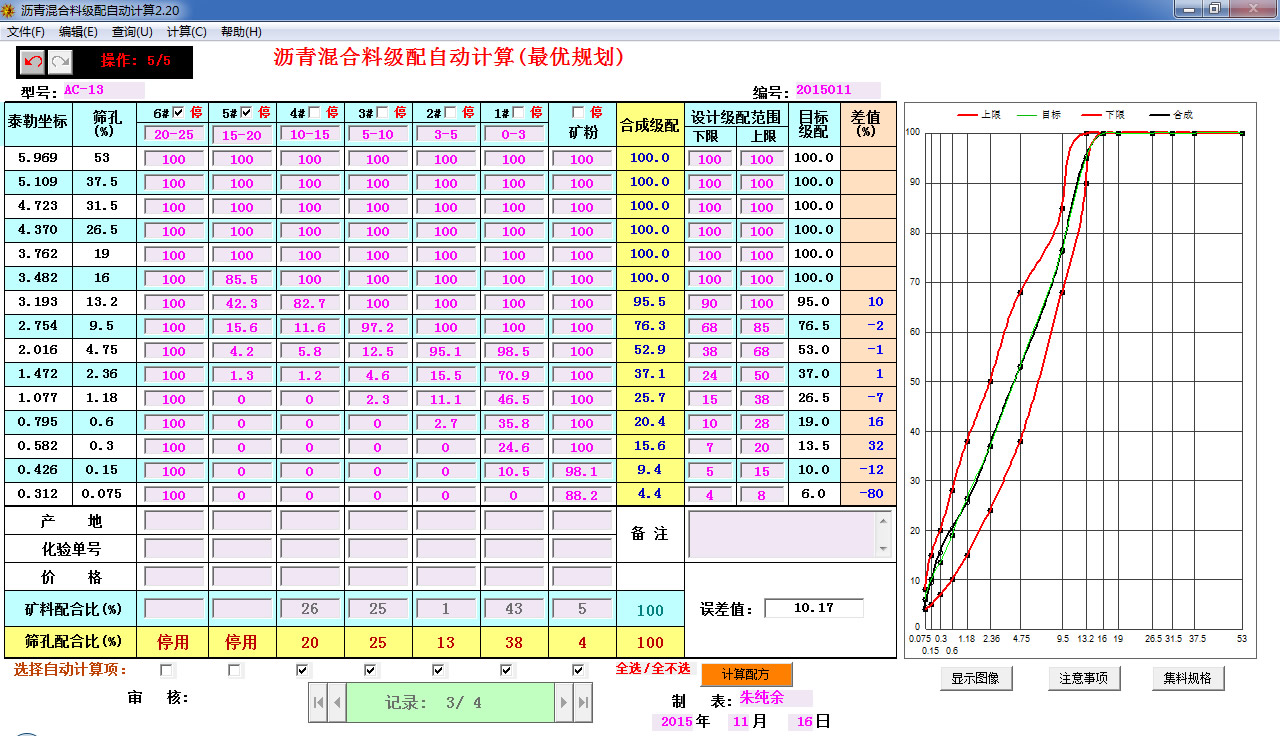Click the 全选/全不选 link

(x=652, y=669)
